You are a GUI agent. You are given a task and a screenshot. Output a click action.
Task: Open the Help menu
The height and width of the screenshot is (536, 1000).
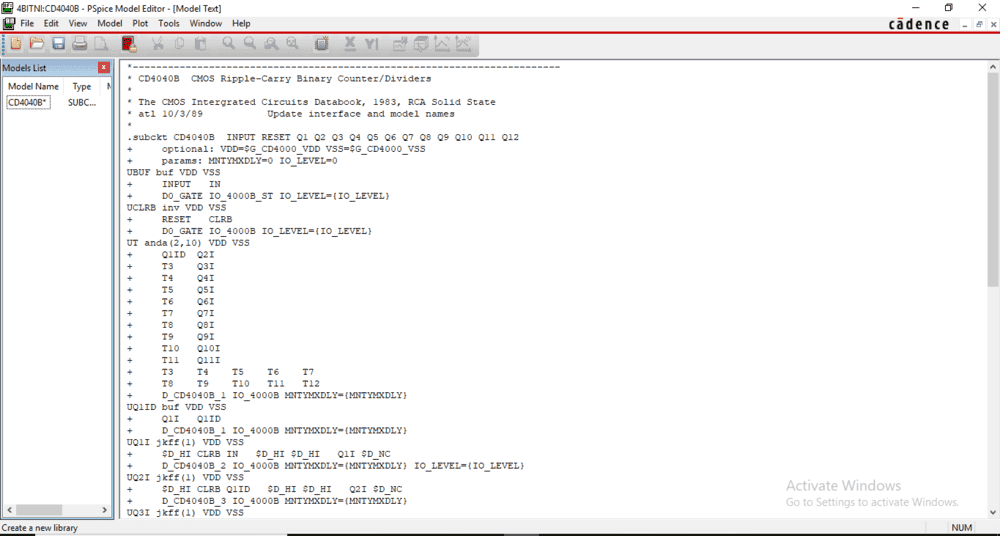click(x=241, y=24)
